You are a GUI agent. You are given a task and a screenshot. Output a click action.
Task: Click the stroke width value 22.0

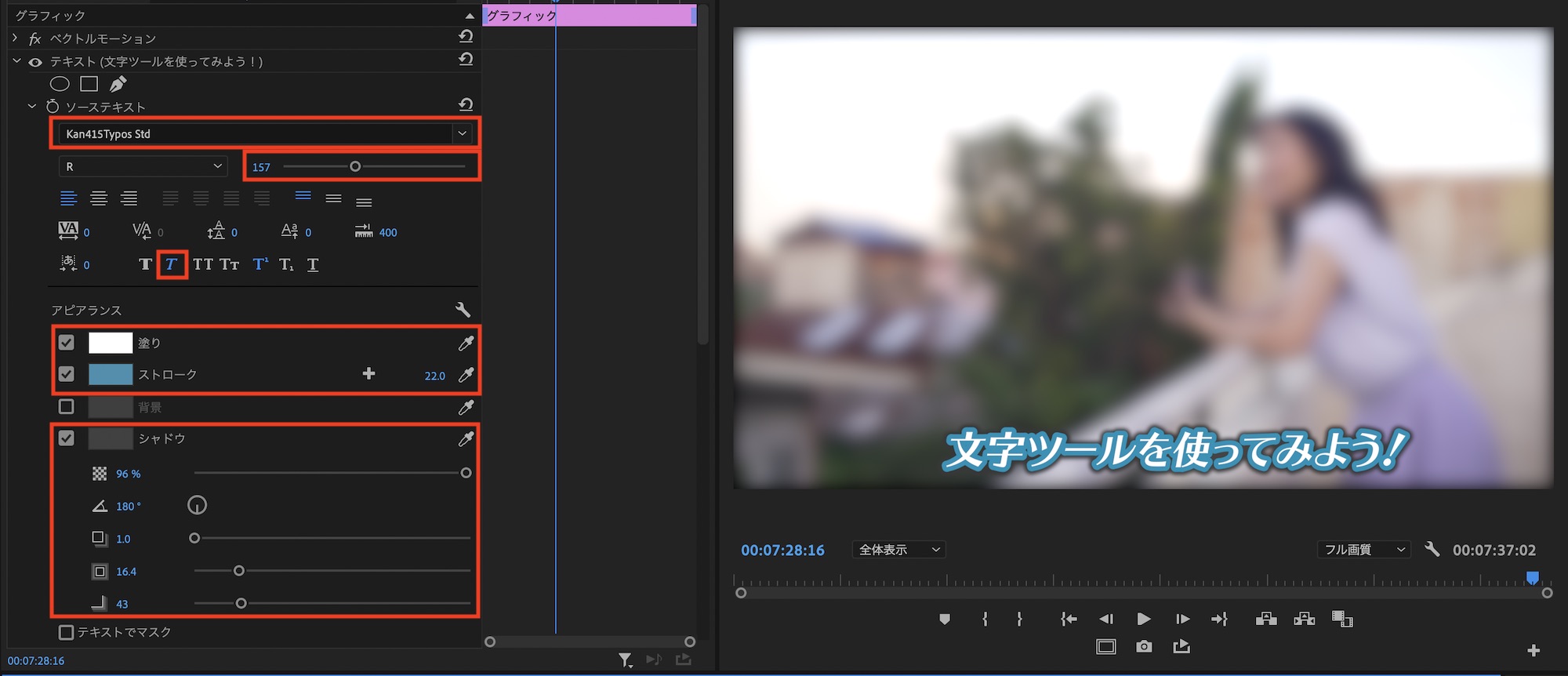pyautogui.click(x=434, y=376)
